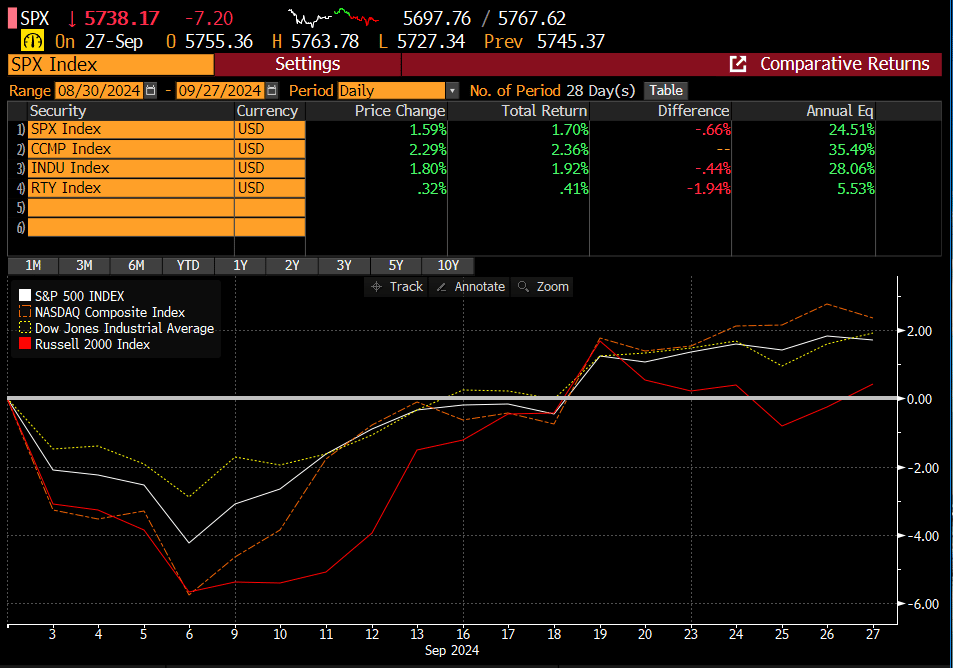Click the Zoom button label
This screenshot has width=953, height=668.
552,286
